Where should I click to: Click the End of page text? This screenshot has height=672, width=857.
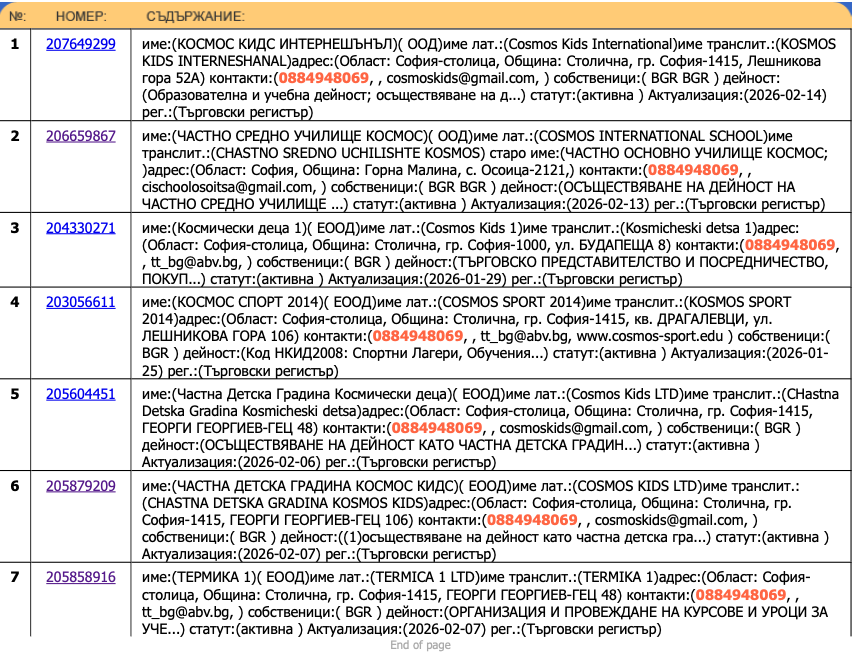(420, 646)
